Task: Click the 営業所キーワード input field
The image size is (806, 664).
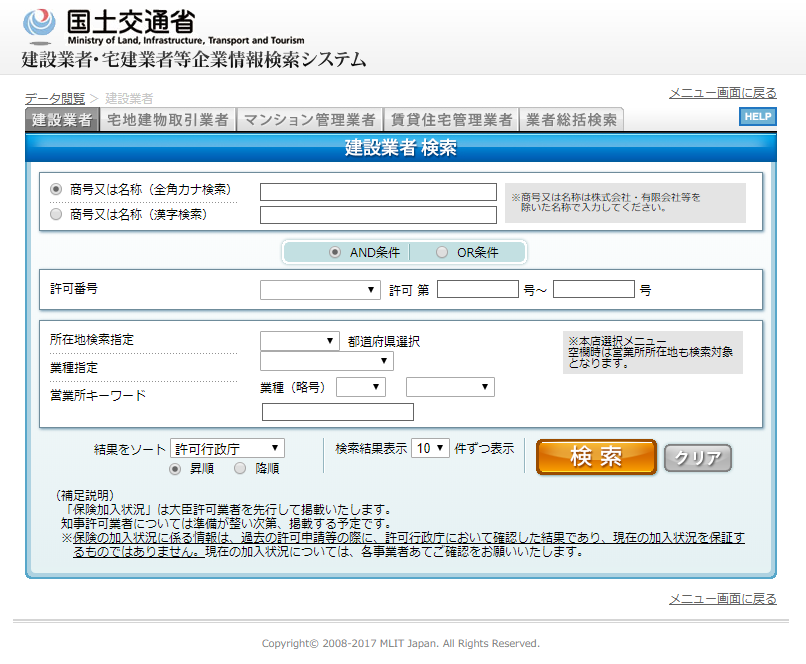Action: point(338,412)
